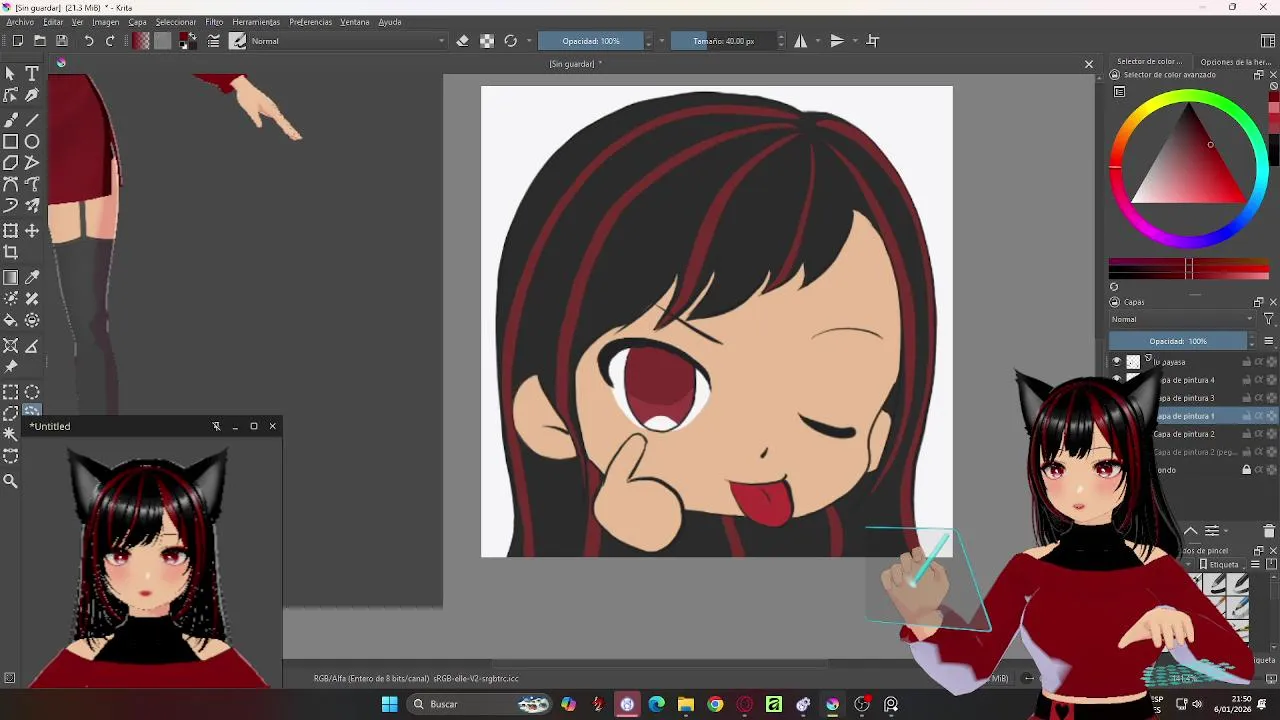The image size is (1280, 720).
Task: Open the Editar menu
Action: tap(53, 22)
